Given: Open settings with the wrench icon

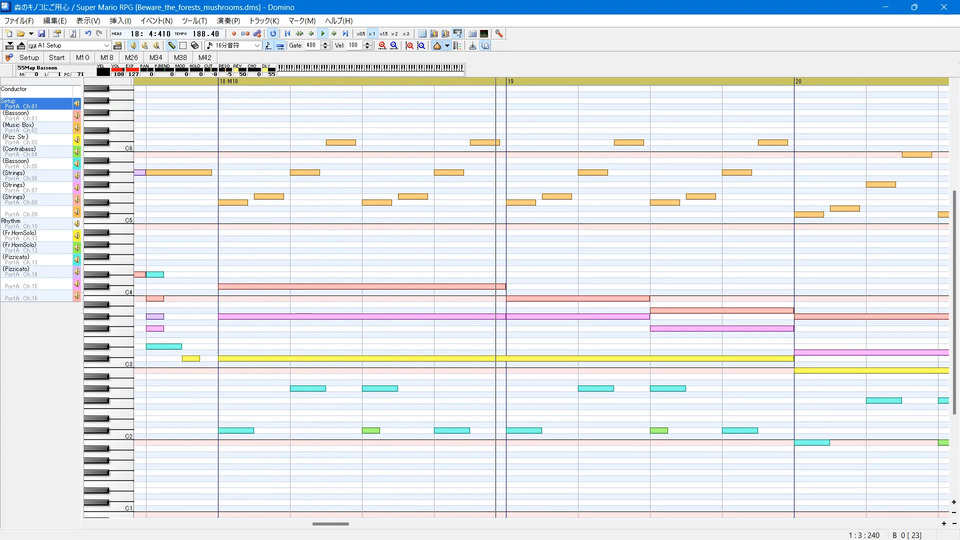Looking at the screenshot, I should click(499, 34).
